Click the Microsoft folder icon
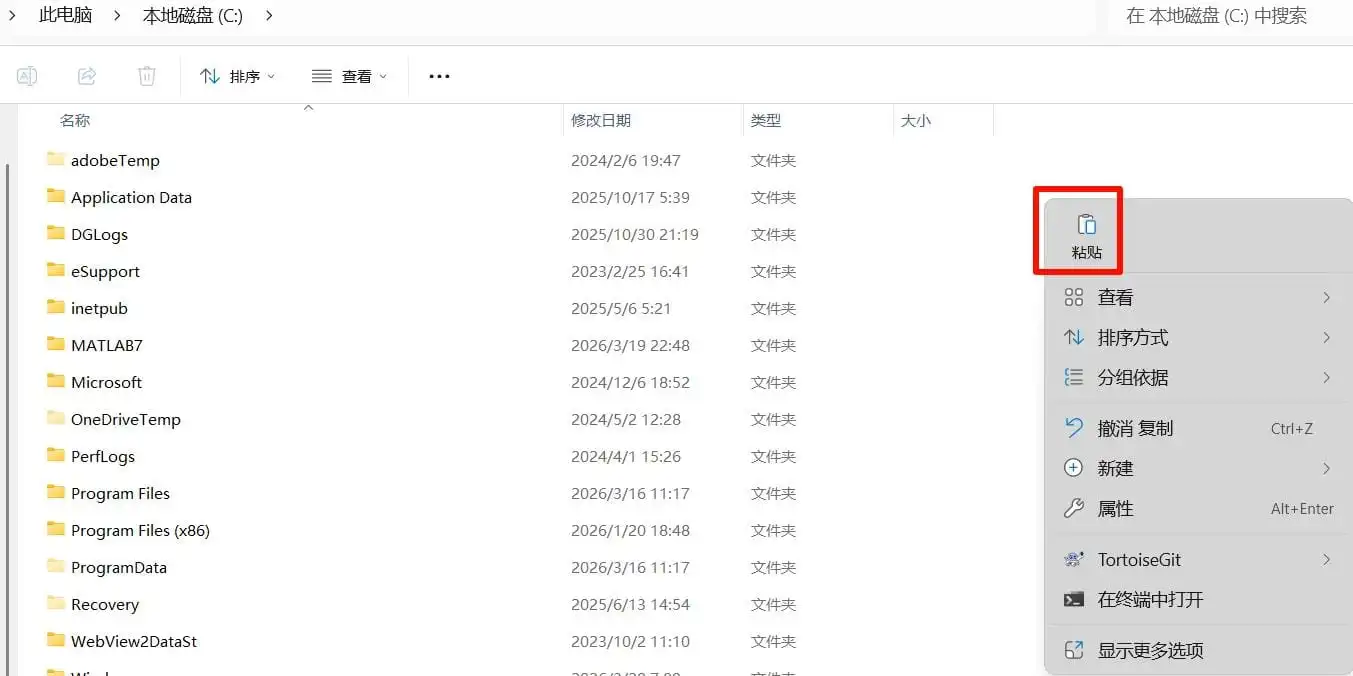 pyautogui.click(x=56, y=381)
